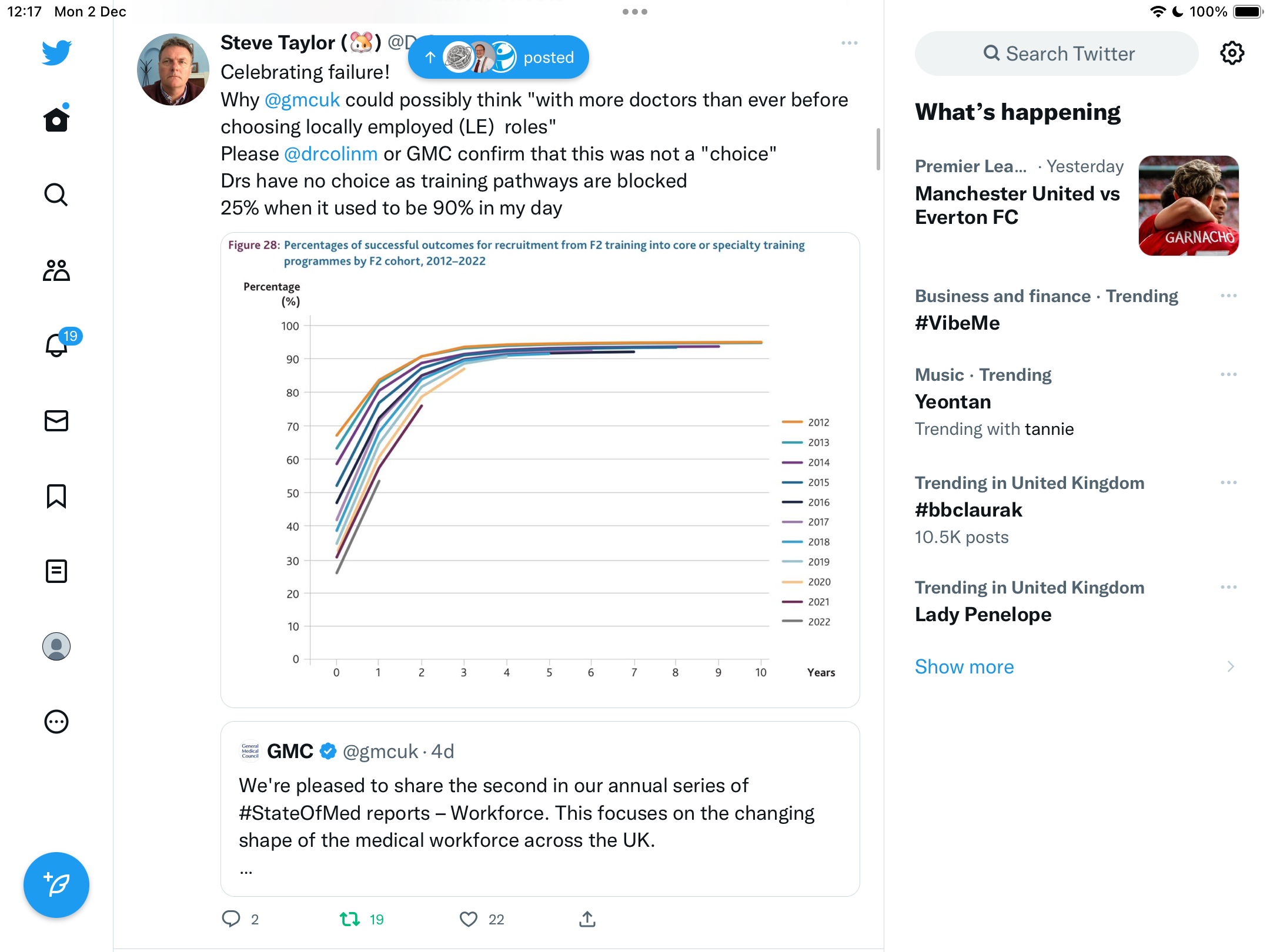This screenshot has height=952, width=1270.
Task: Open the Explore search icon in sidebar
Action: click(x=56, y=195)
